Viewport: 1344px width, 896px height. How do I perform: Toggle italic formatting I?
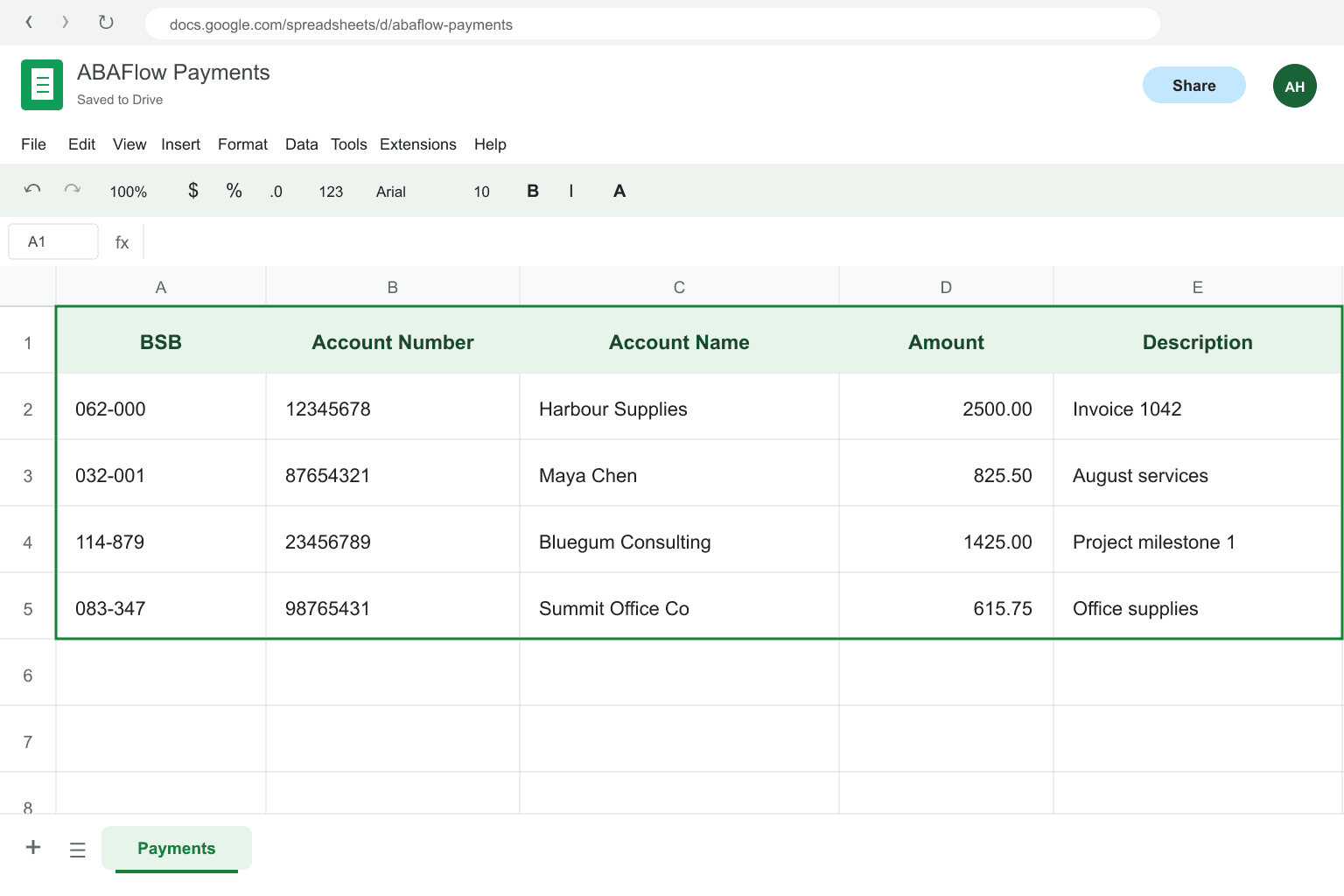pos(571,191)
